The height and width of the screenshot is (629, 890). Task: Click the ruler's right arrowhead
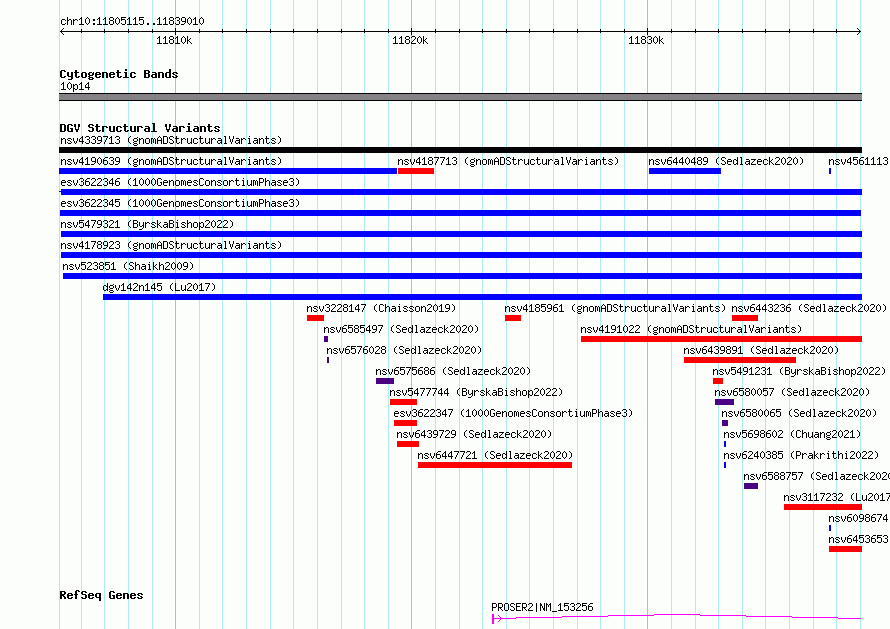[859, 32]
